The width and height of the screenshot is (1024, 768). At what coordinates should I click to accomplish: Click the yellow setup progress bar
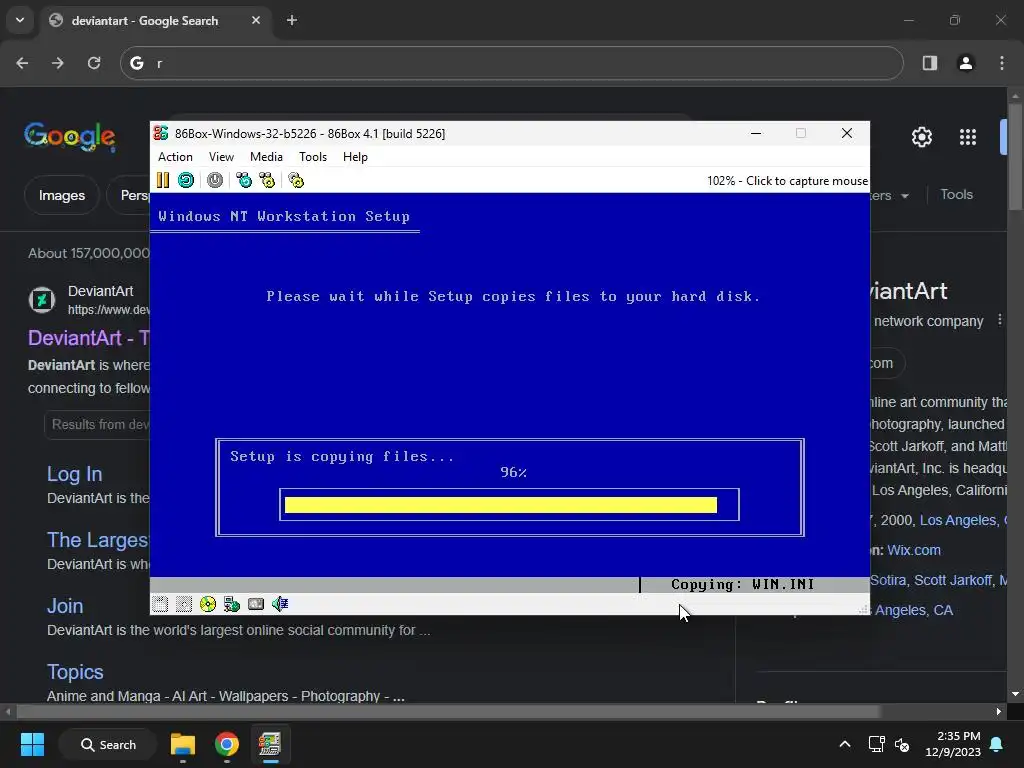[501, 505]
